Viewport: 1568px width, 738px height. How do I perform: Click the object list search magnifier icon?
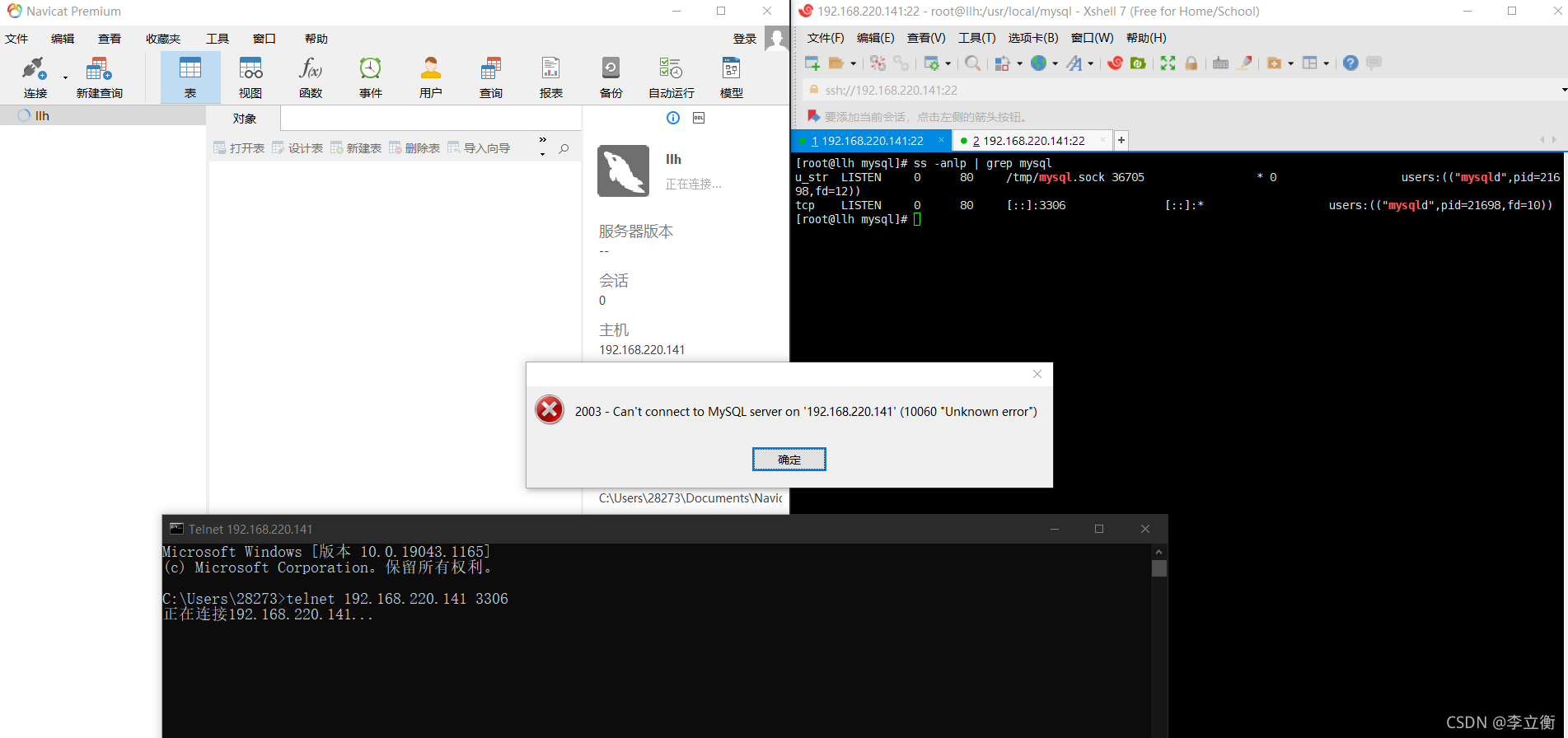pyautogui.click(x=564, y=149)
